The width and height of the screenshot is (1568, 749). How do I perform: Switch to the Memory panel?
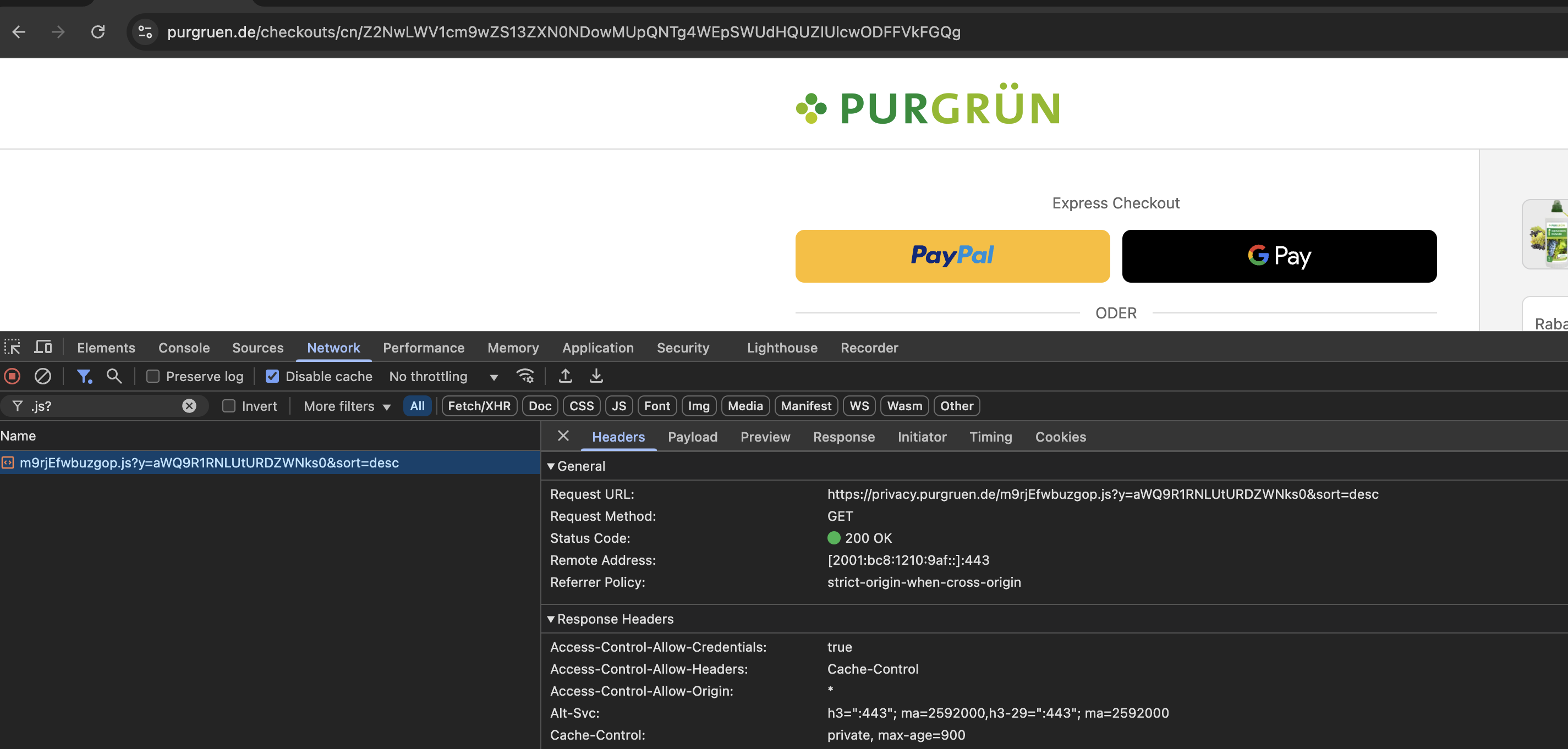pos(513,348)
